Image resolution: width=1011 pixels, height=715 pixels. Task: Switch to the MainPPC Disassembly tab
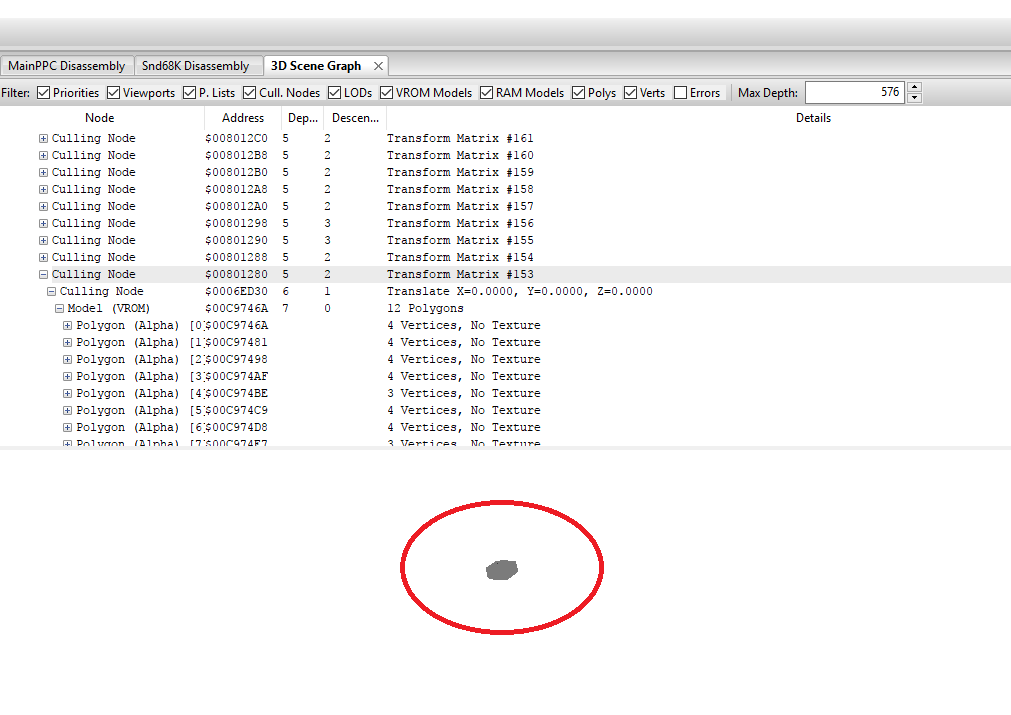(67, 66)
